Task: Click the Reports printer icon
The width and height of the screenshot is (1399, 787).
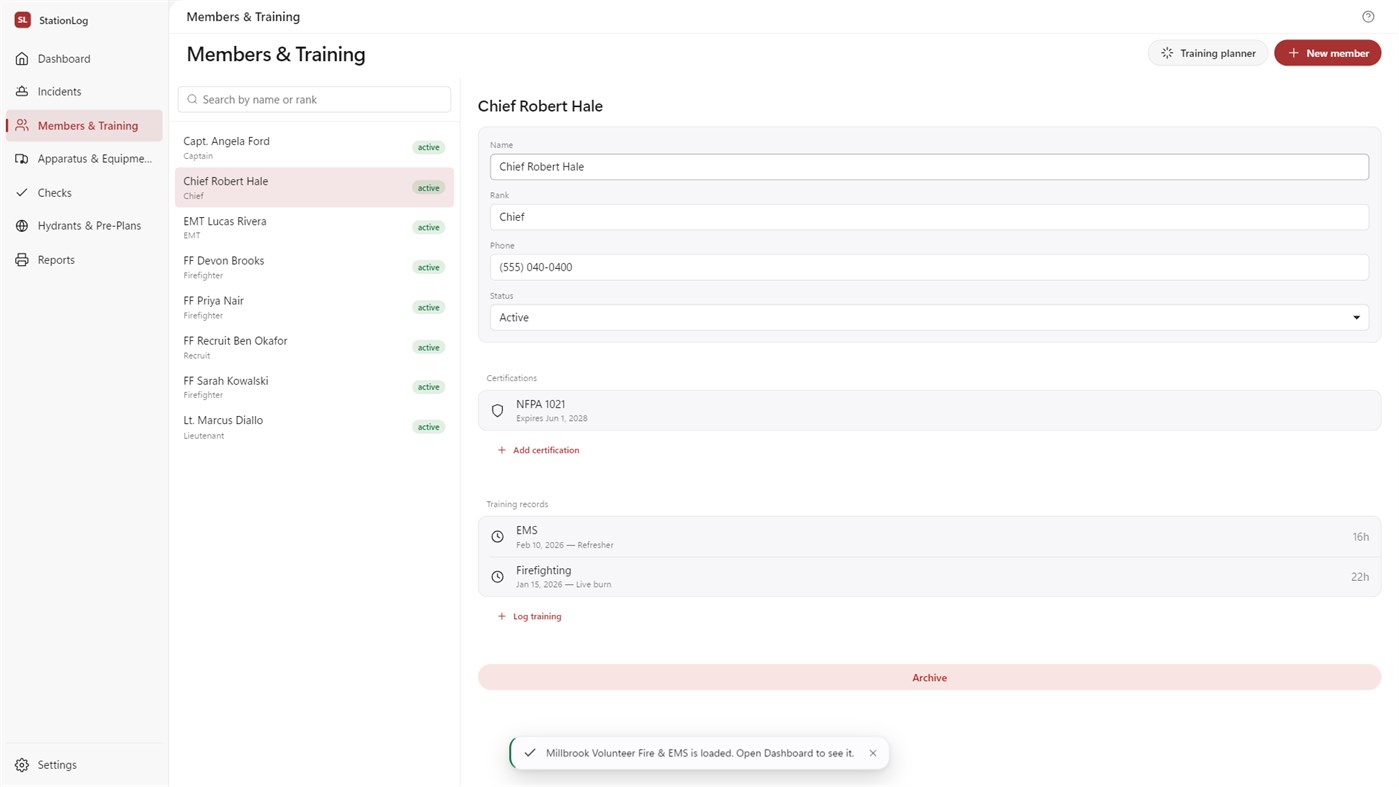Action: click(22, 260)
